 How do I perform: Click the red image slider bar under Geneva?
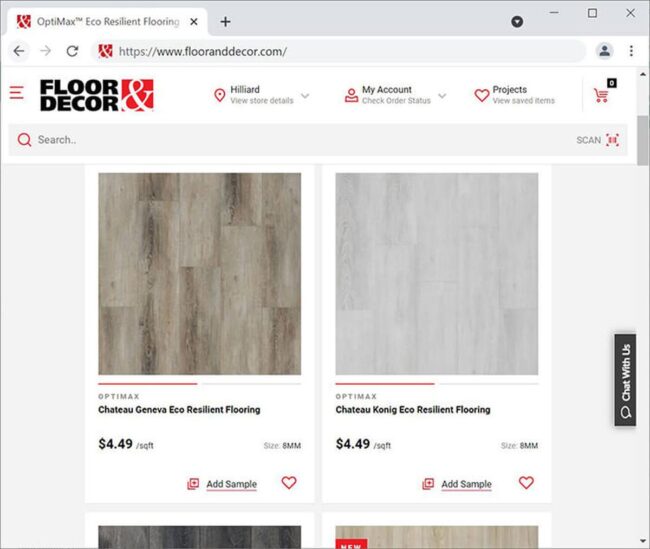tap(148, 384)
